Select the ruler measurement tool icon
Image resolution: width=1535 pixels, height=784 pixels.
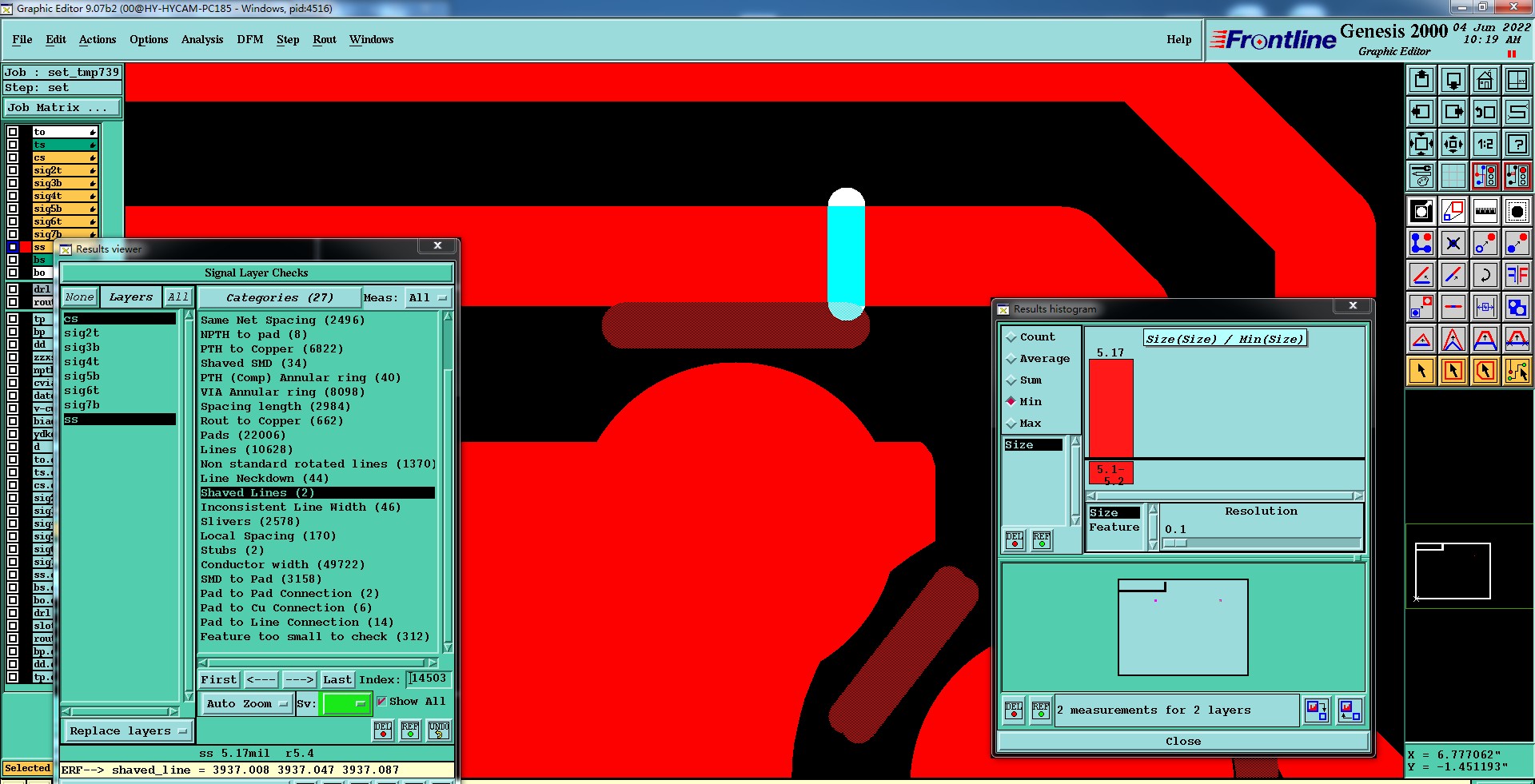1485,211
